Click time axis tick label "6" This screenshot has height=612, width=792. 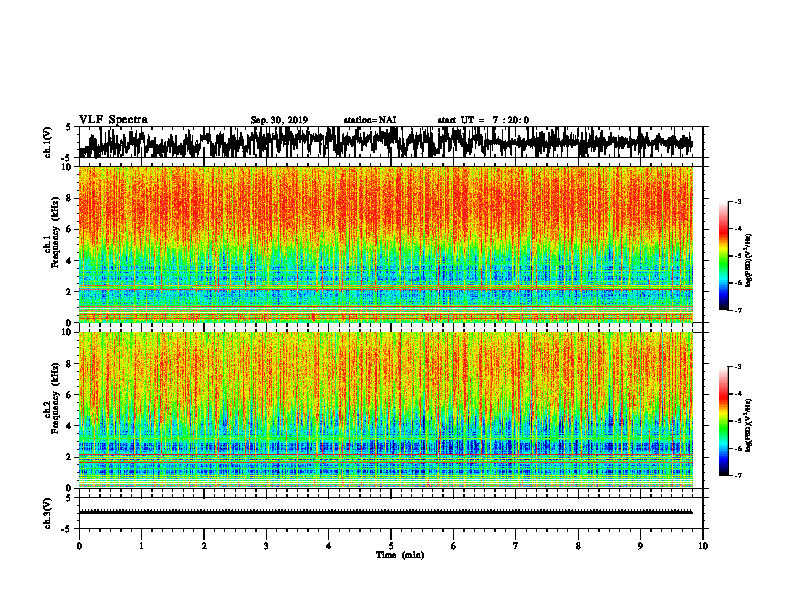[454, 546]
